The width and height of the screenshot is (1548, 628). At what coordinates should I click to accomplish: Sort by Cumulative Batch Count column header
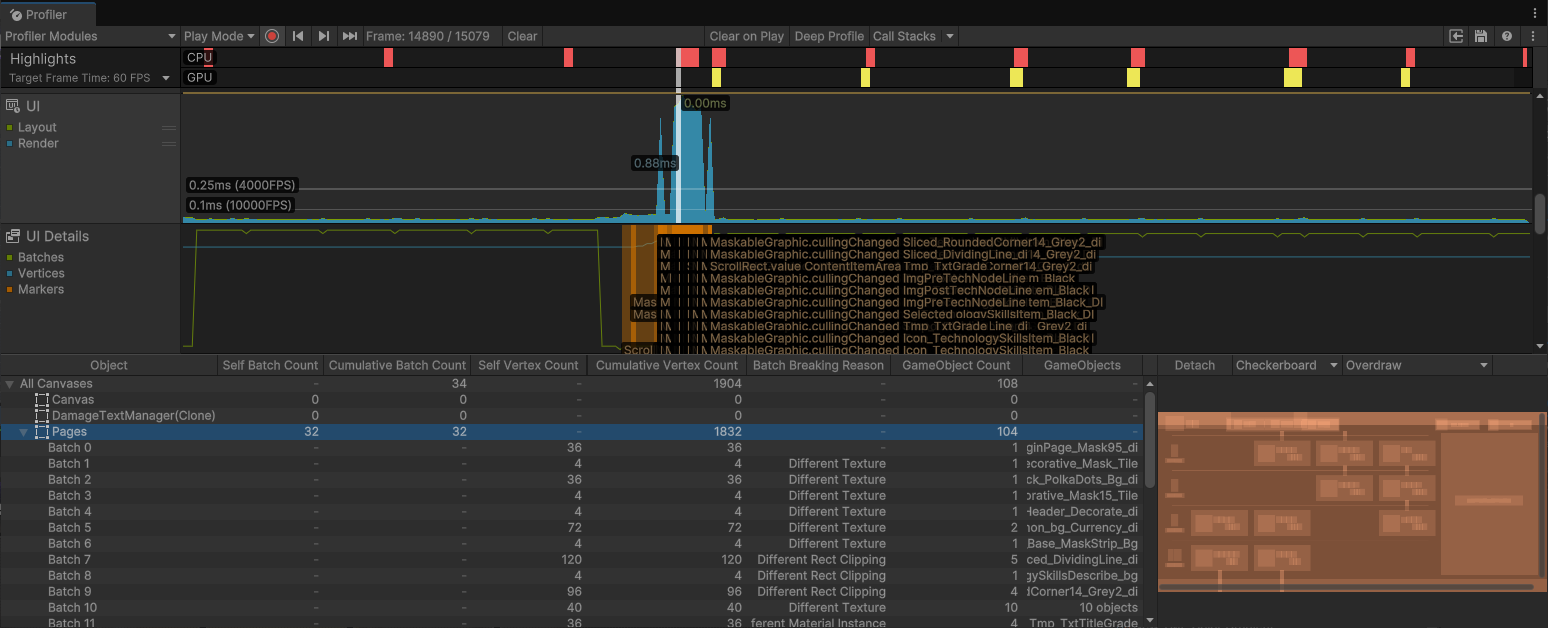pos(397,366)
